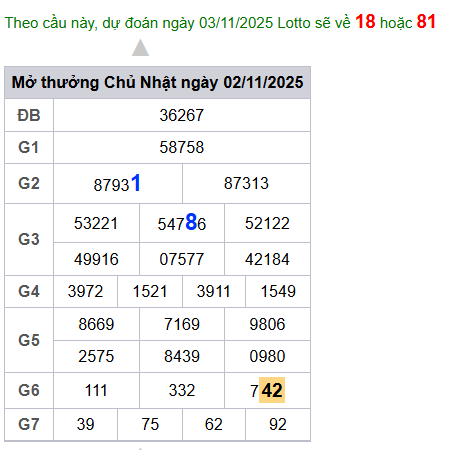The width and height of the screenshot is (468, 450).
Task: Select the G3 number 54786
Action: click(182, 223)
